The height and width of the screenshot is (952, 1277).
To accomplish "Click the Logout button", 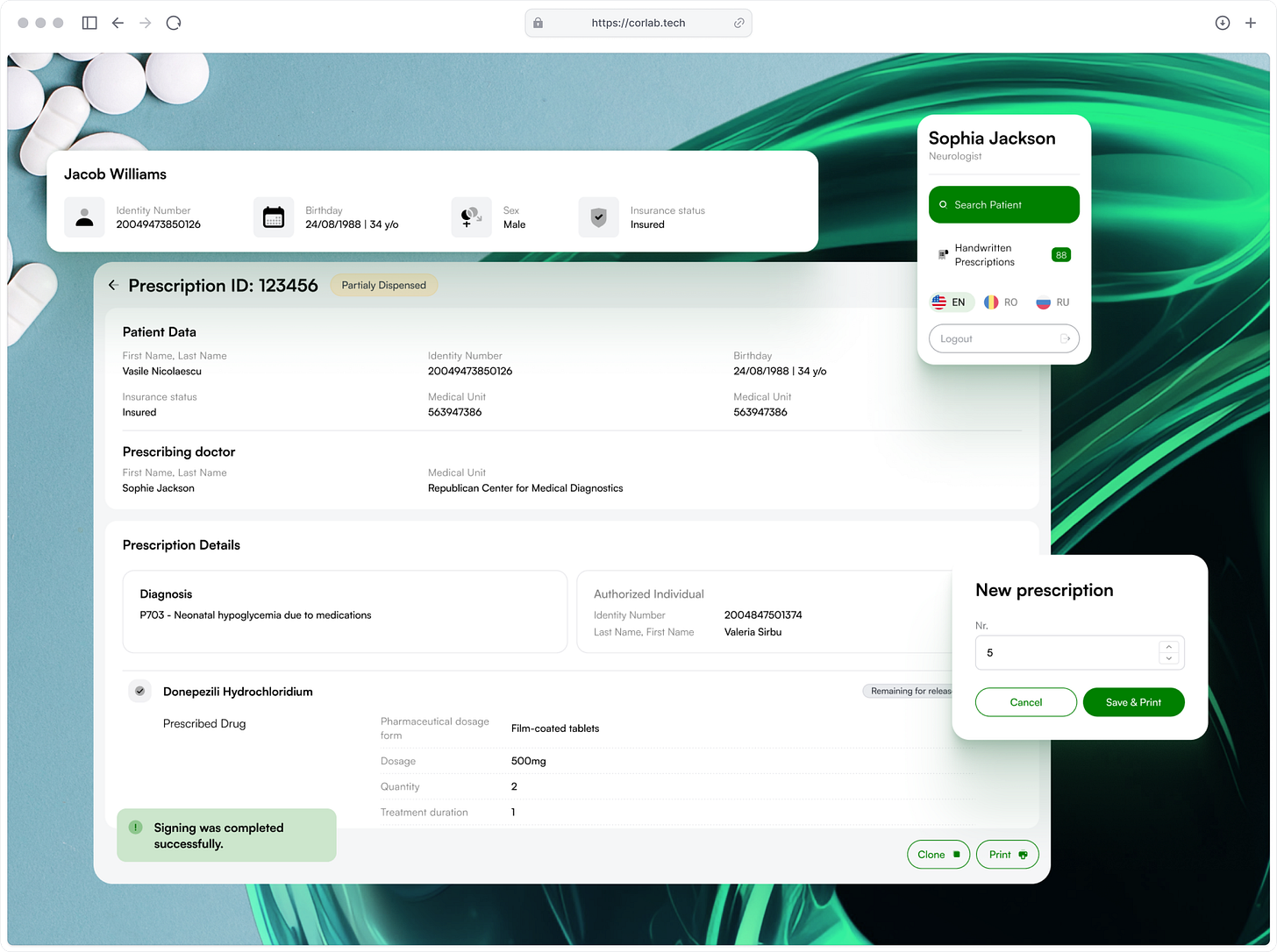I will [1003, 338].
